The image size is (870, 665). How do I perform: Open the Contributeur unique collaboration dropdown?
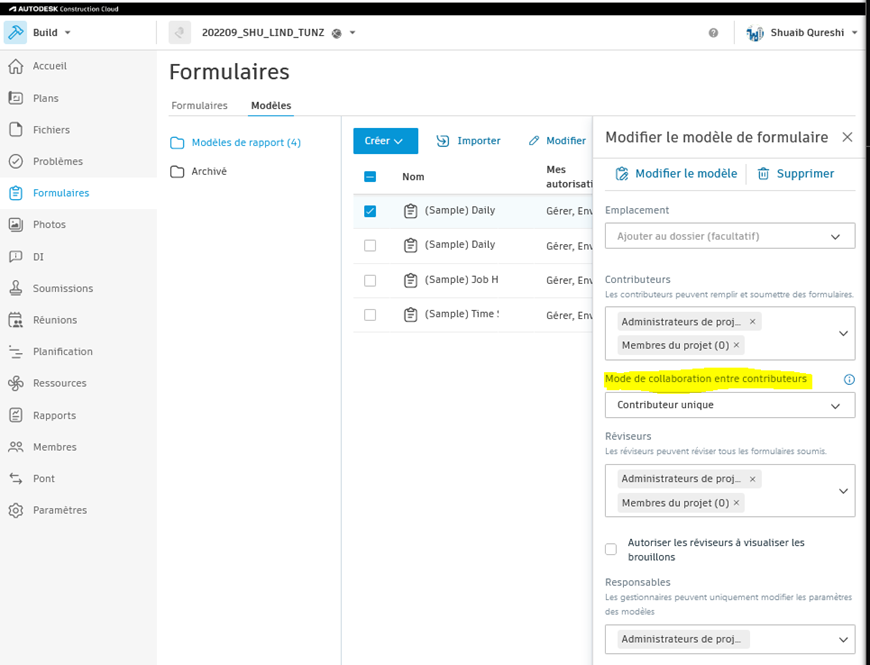point(729,405)
